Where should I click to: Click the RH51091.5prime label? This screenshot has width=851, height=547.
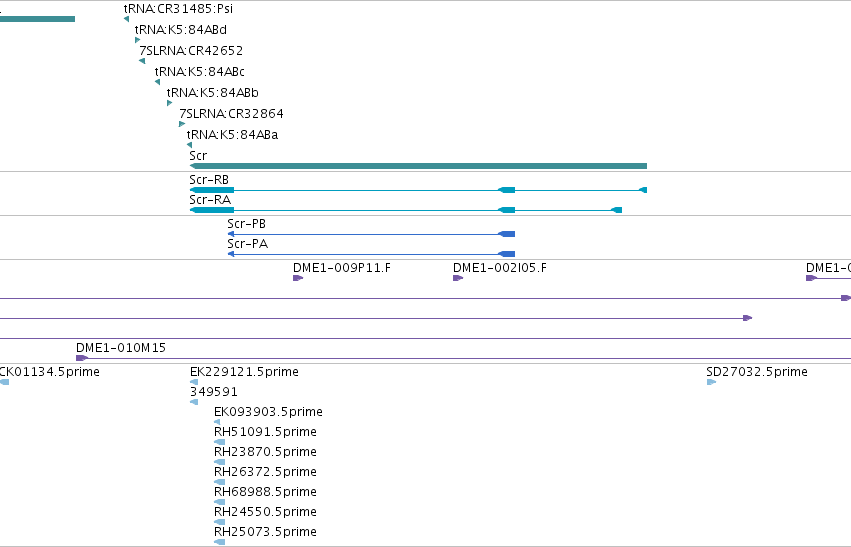coord(265,432)
